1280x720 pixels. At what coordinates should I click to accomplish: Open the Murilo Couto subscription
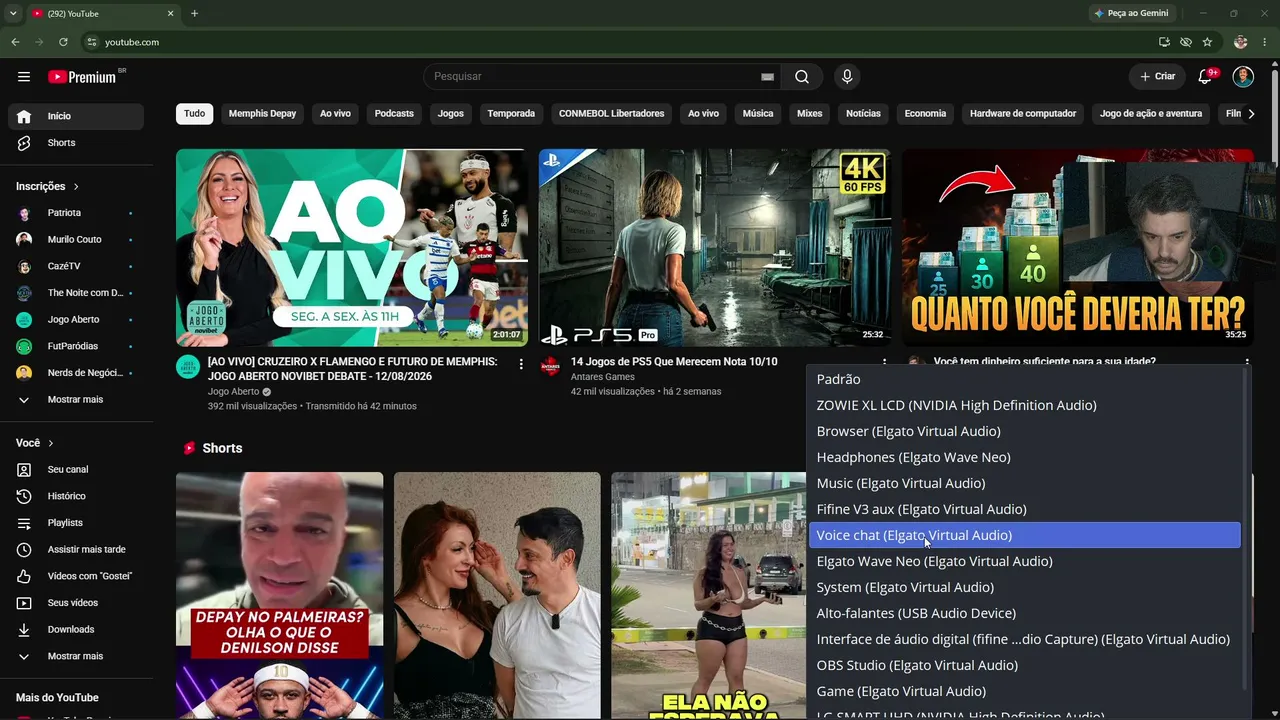click(76, 240)
